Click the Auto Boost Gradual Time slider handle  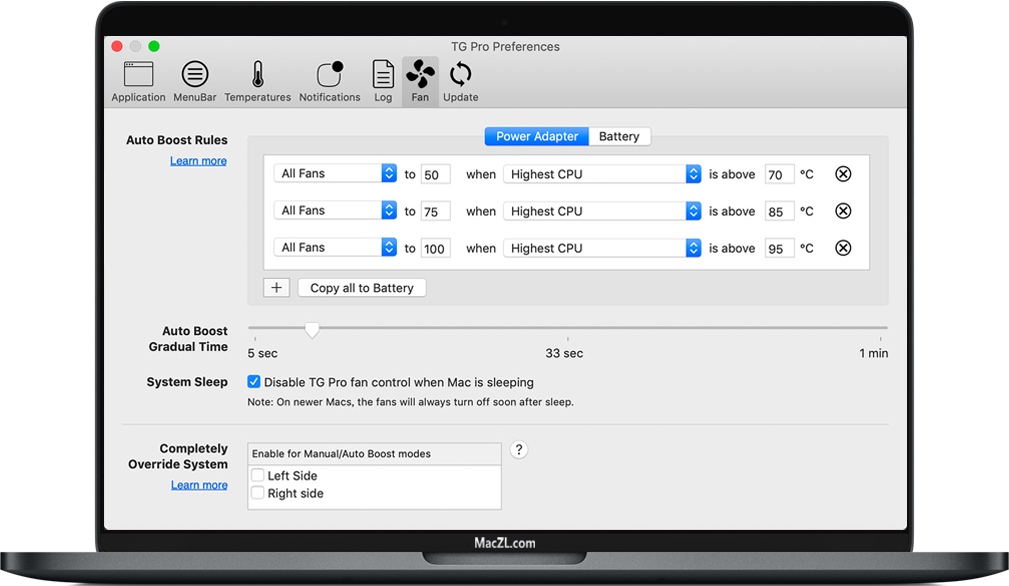pyautogui.click(x=312, y=329)
